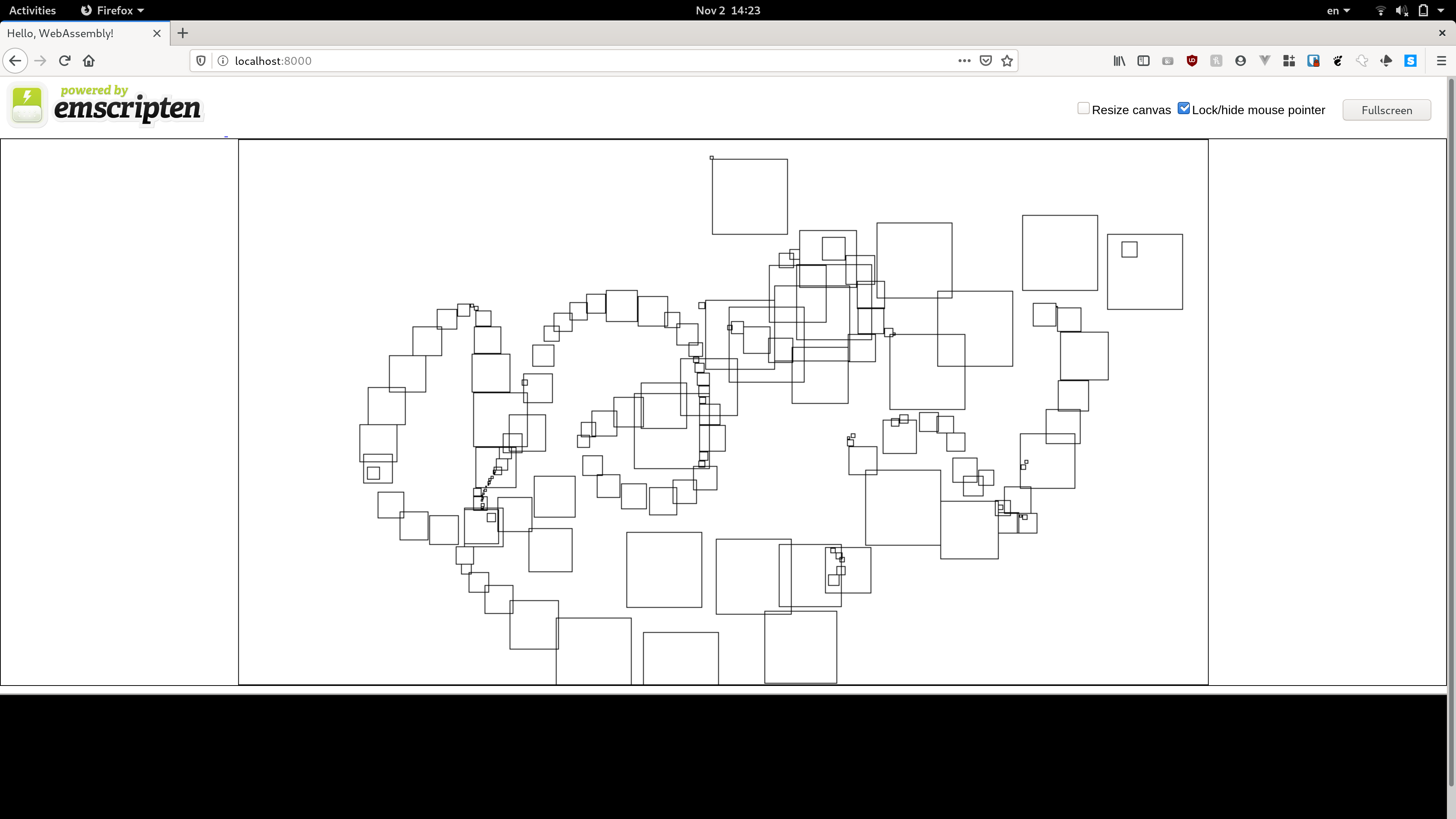
Task: Uncheck Lock/hide mouse pointer
Action: pyautogui.click(x=1183, y=108)
